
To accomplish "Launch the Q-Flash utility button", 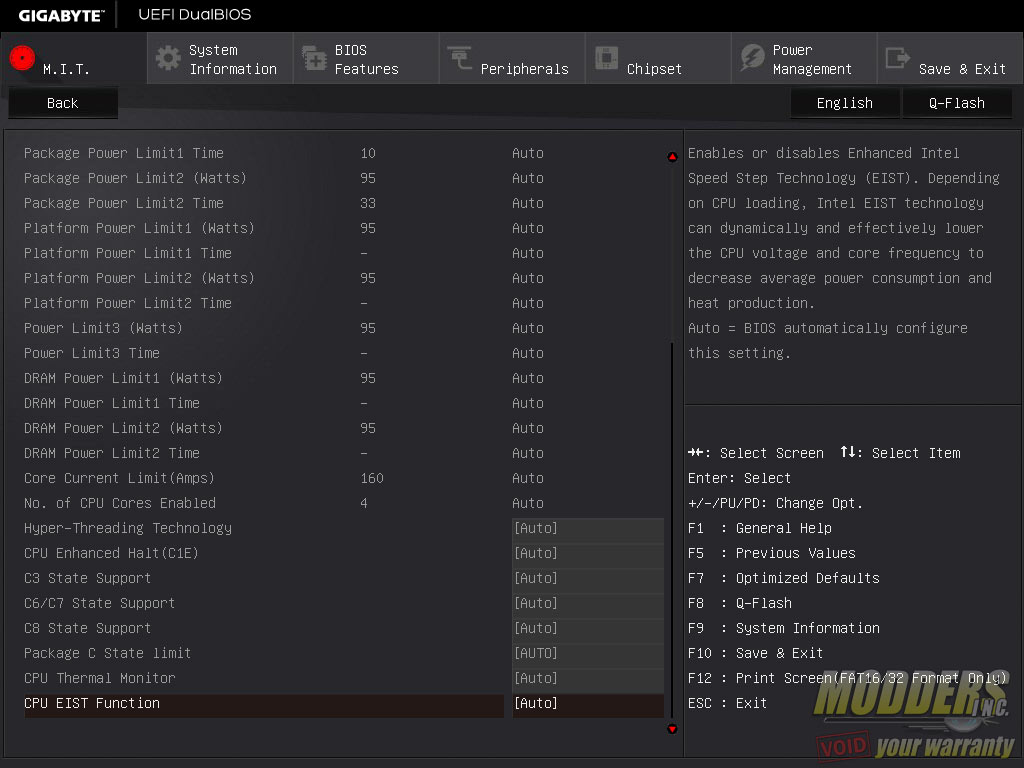I will point(957,103).
